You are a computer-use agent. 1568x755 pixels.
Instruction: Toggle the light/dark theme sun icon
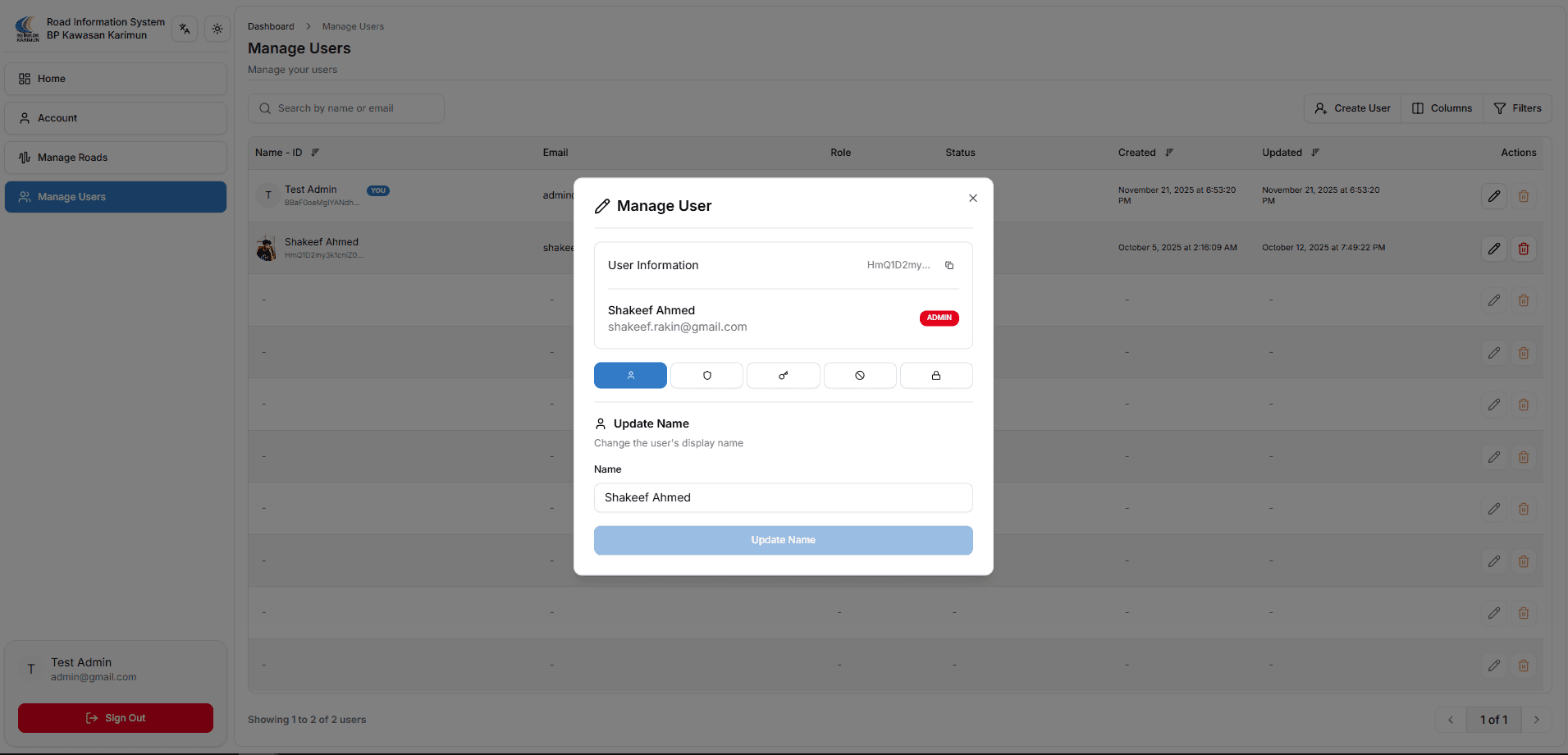217,29
